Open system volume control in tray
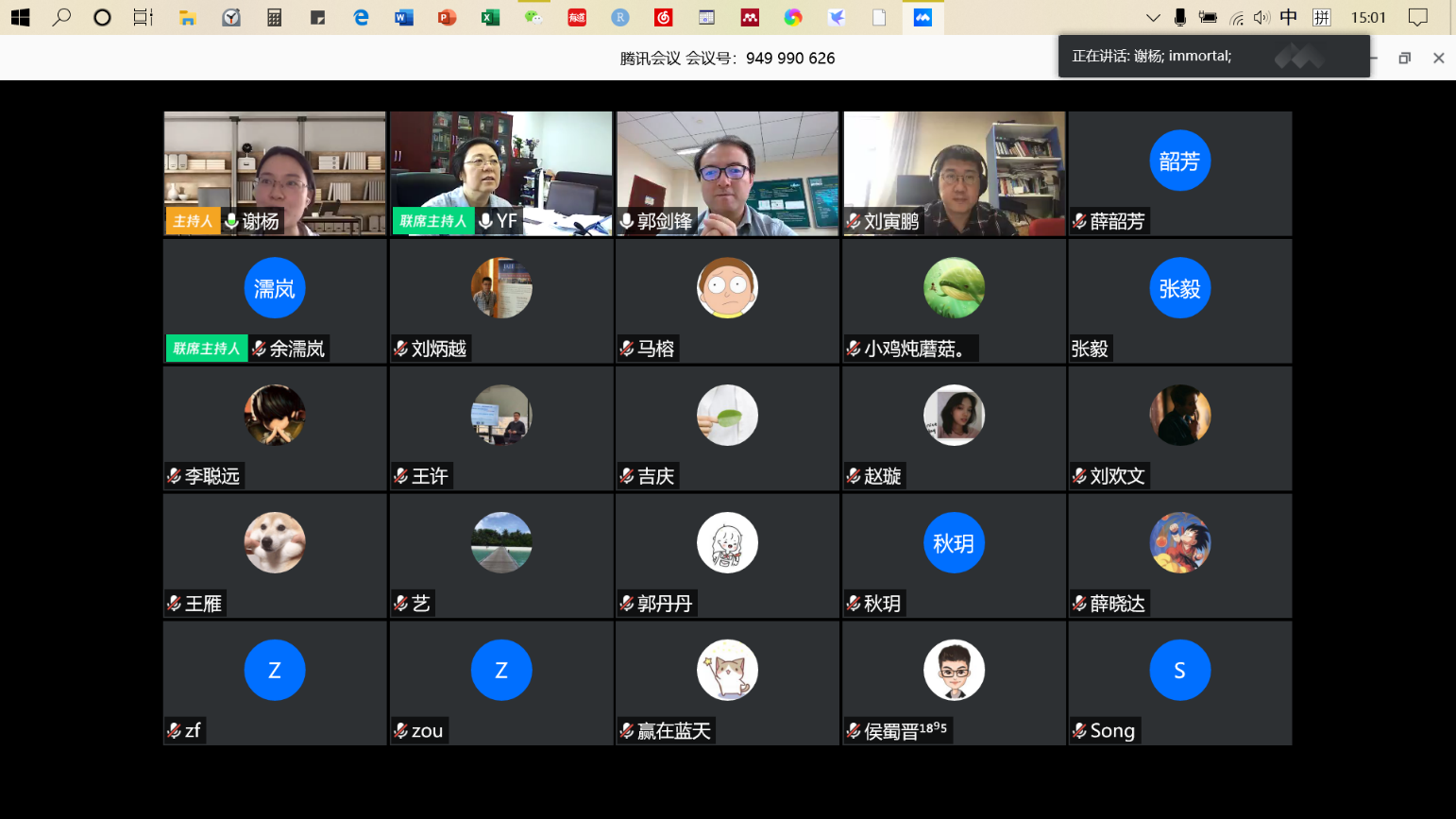This screenshot has height=819, width=1456. [x=1261, y=17]
